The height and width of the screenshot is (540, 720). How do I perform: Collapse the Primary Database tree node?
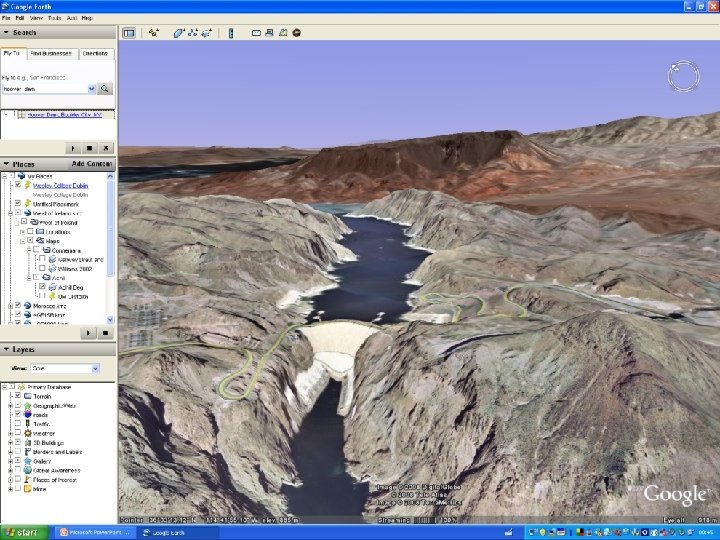(x=4, y=387)
